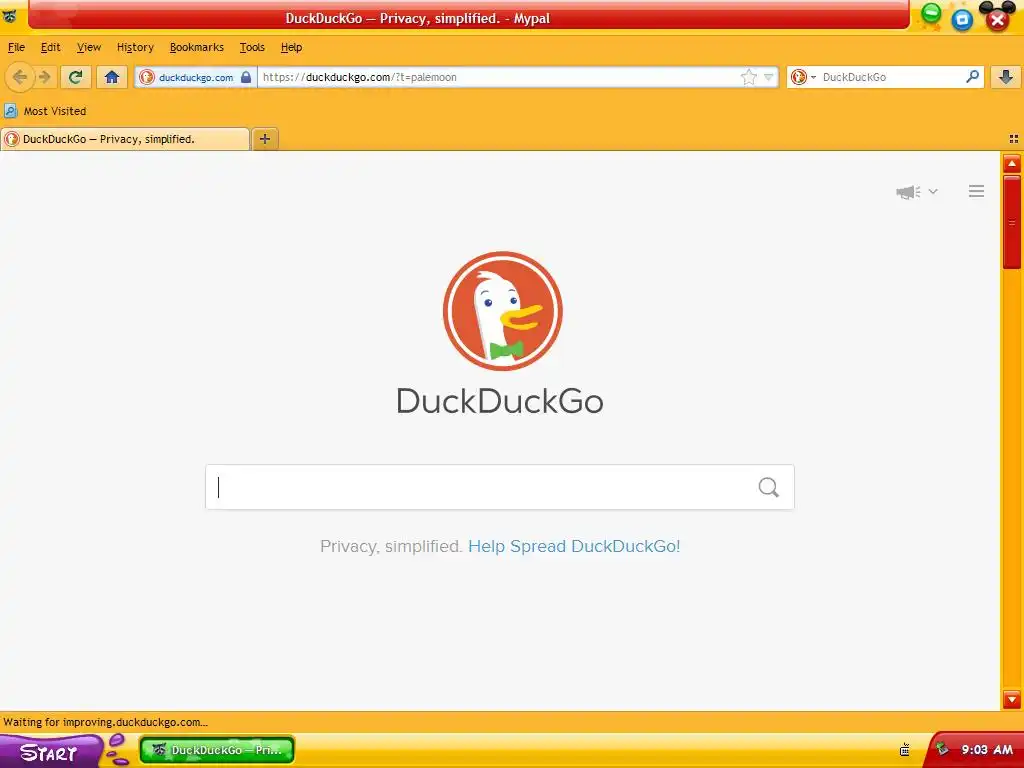Minimize the window with the green button
Viewport: 1024px width, 768px height.
click(931, 13)
